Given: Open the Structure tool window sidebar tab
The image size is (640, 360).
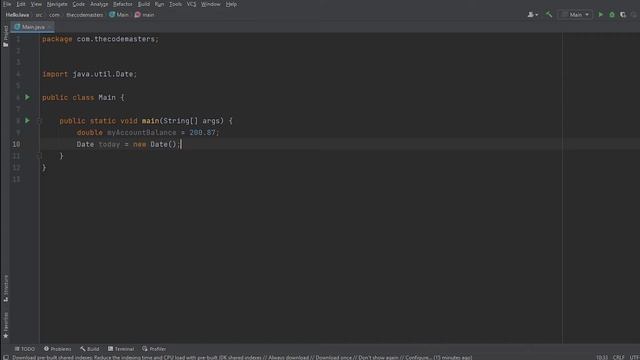Looking at the screenshot, I should pos(6,289).
